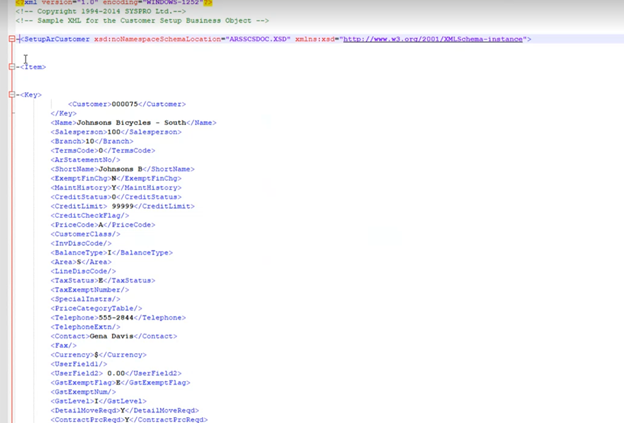
Task: Click the empty SpecialInstrs tag
Action: pyautogui.click(x=85, y=299)
